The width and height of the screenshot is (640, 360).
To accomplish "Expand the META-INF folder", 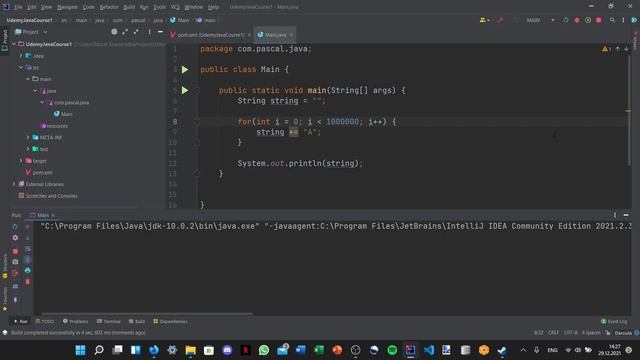I will (x=28, y=138).
